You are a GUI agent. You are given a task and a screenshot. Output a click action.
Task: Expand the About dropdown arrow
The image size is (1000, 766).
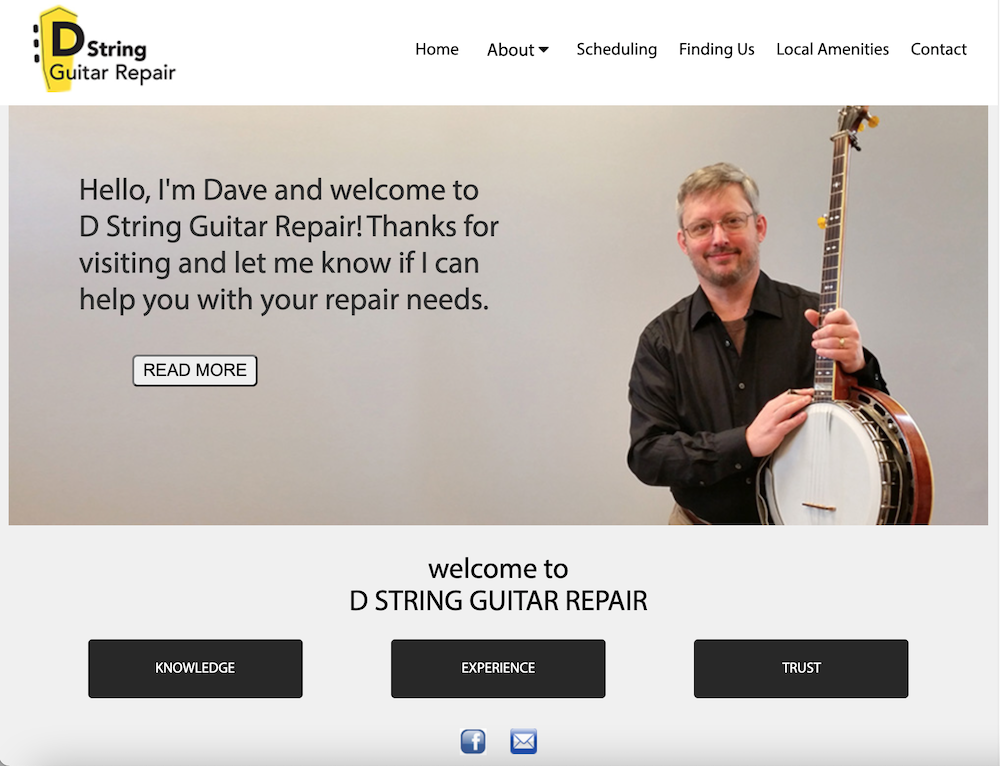click(x=543, y=50)
